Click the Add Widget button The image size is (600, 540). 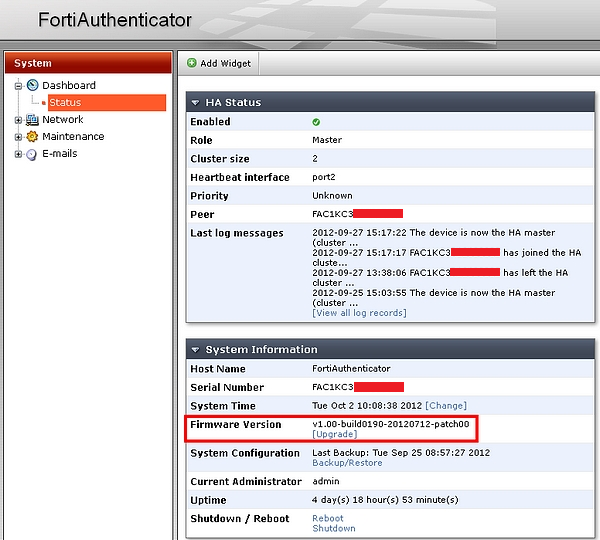coord(219,63)
